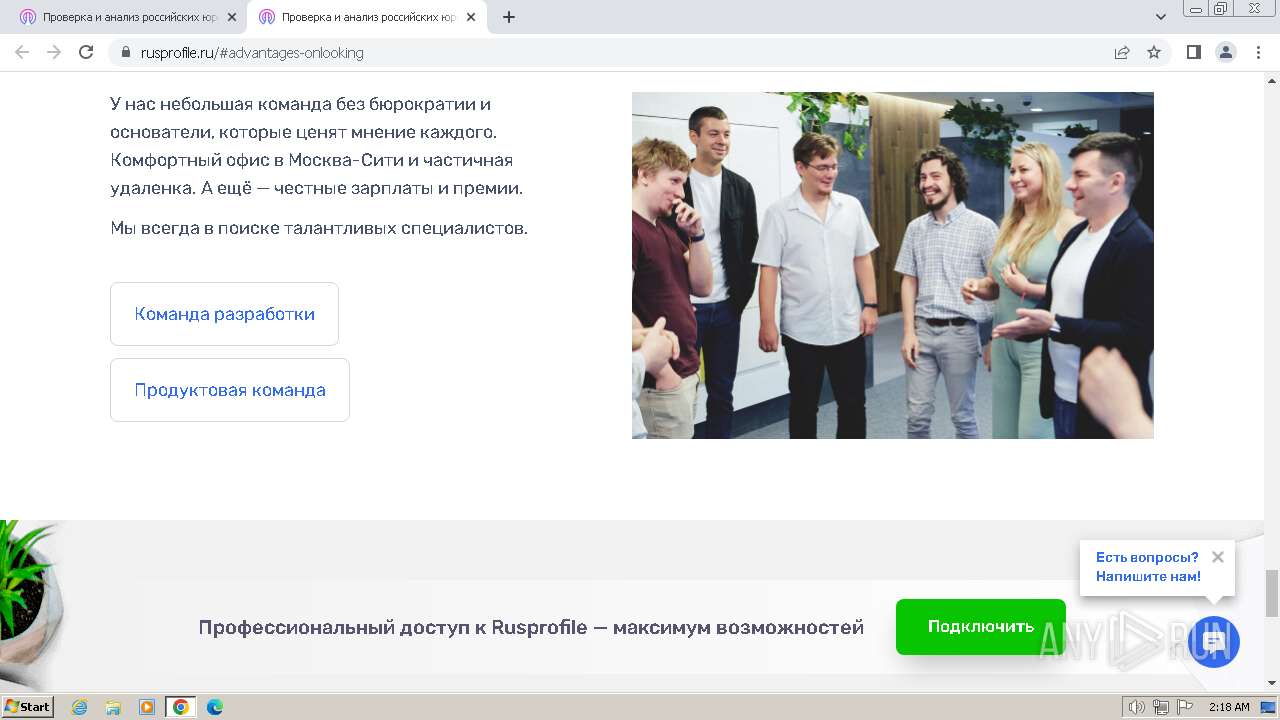Click the browser forward arrow
The height and width of the screenshot is (720, 1280).
coord(54,53)
